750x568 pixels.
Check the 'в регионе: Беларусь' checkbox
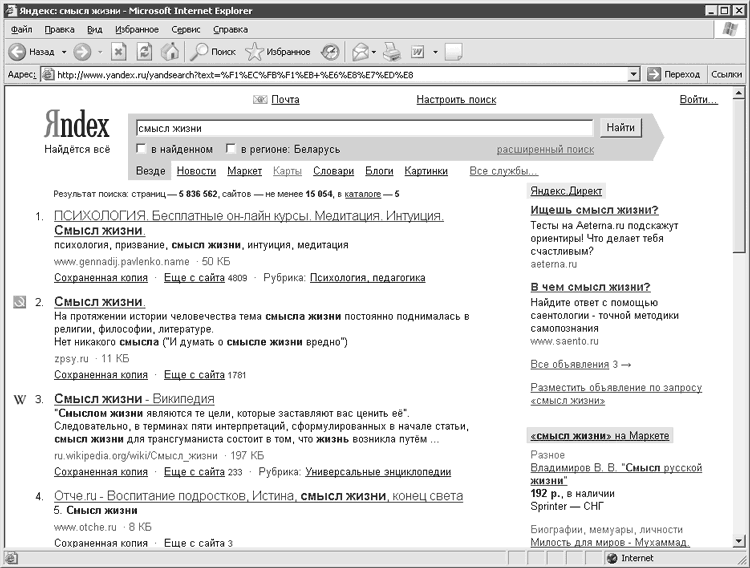pos(231,149)
